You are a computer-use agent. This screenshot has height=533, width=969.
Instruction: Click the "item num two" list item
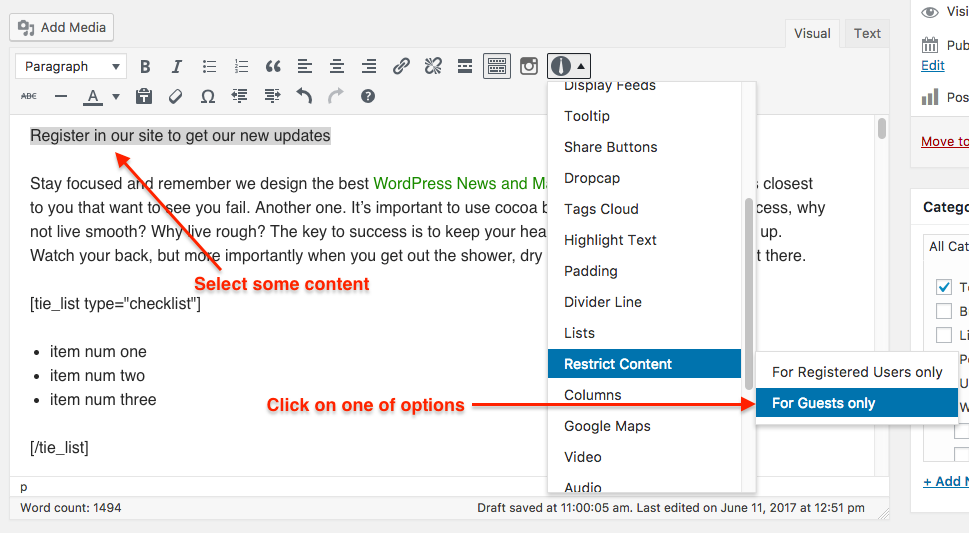coord(97,375)
